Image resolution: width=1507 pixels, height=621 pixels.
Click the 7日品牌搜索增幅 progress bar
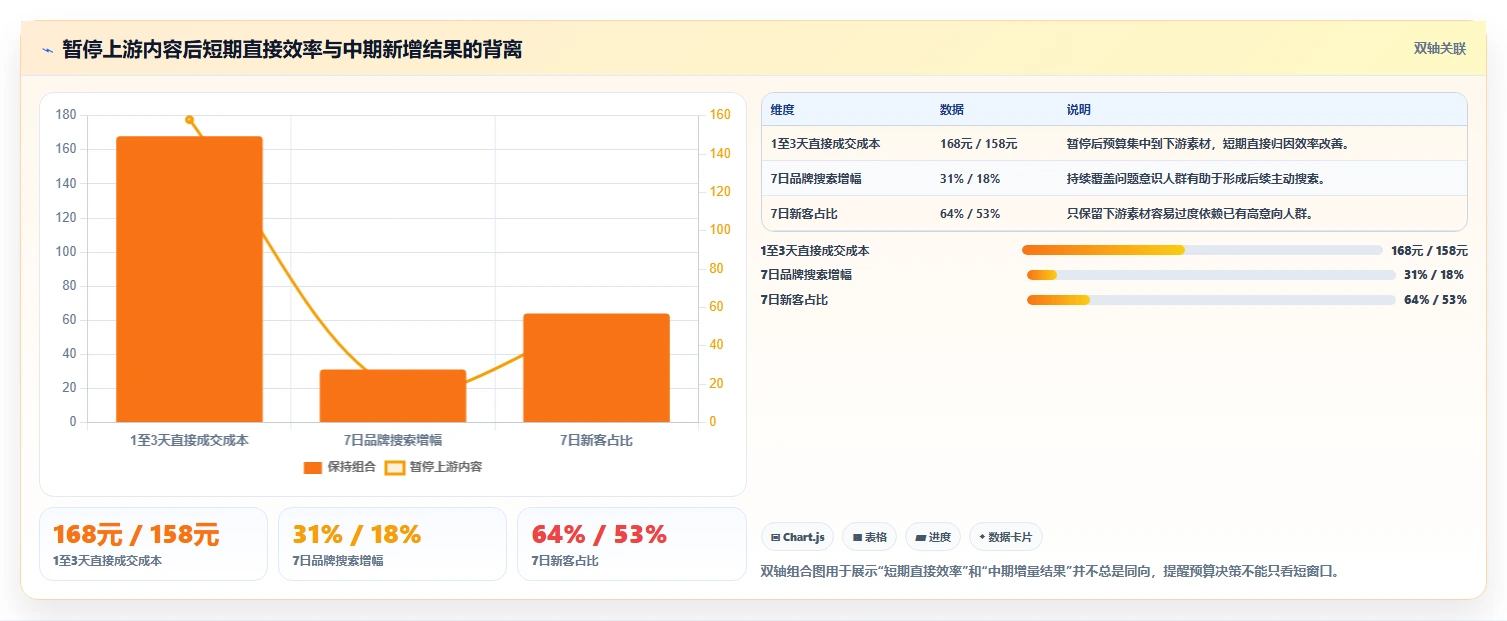tap(1211, 275)
